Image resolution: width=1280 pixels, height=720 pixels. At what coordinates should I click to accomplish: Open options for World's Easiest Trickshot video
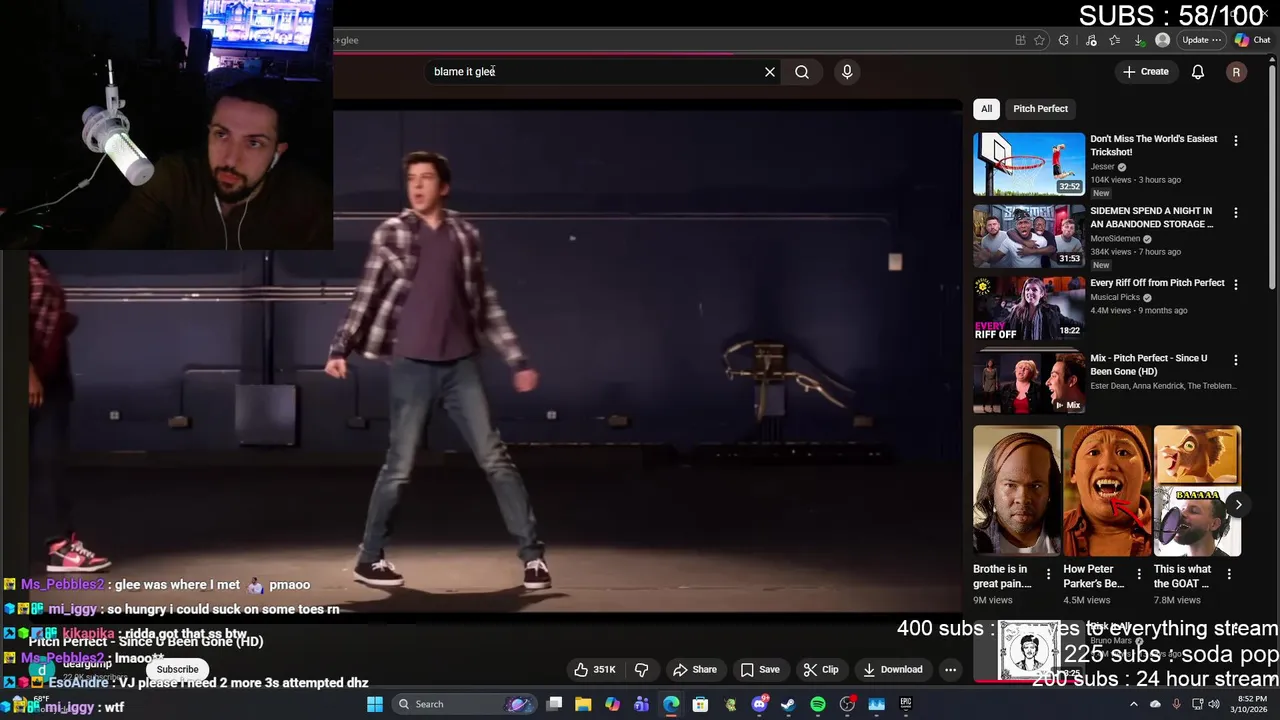(1236, 141)
